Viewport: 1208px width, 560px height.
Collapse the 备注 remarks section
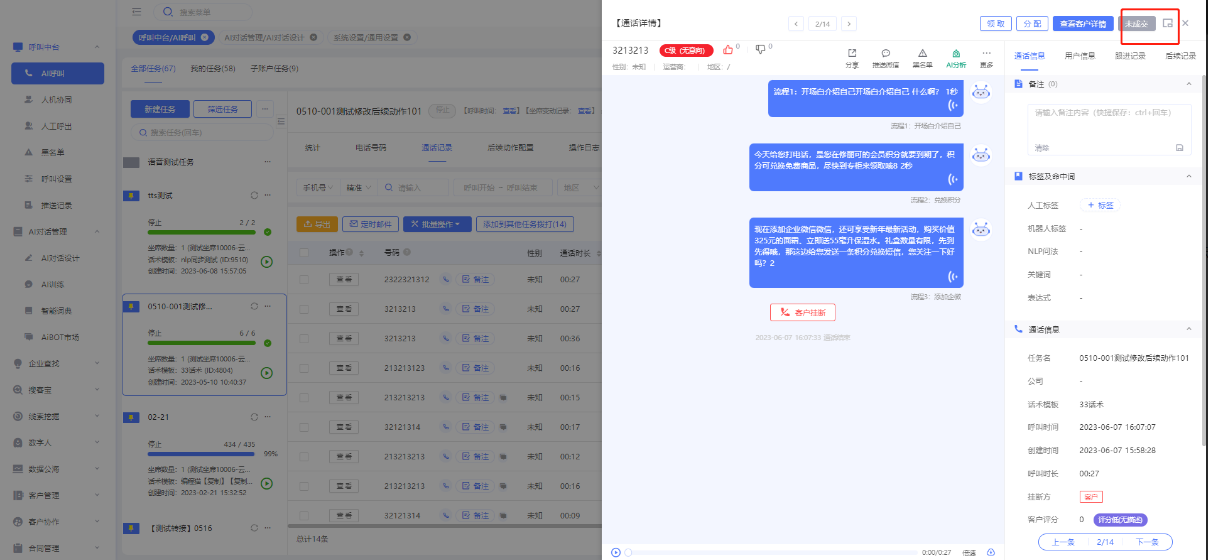pyautogui.click(x=1188, y=84)
